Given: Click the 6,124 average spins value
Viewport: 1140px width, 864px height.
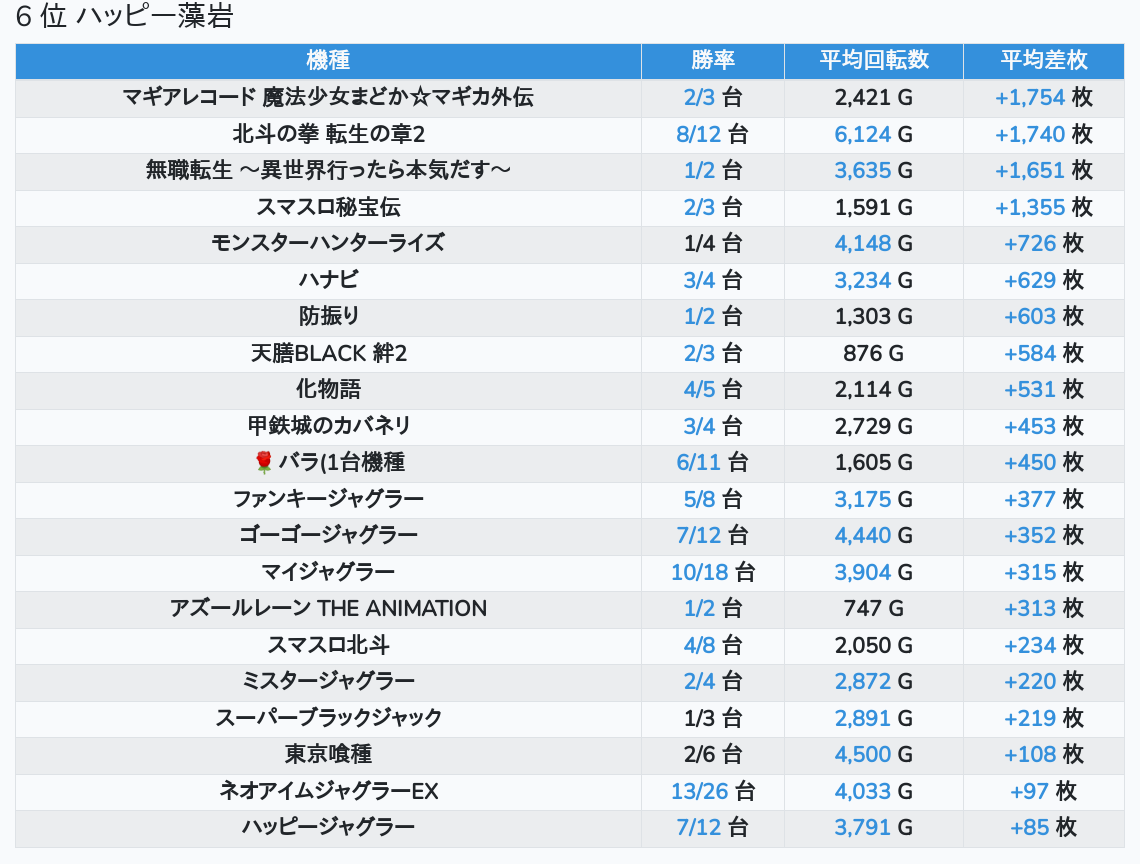Looking at the screenshot, I should pos(862,134).
